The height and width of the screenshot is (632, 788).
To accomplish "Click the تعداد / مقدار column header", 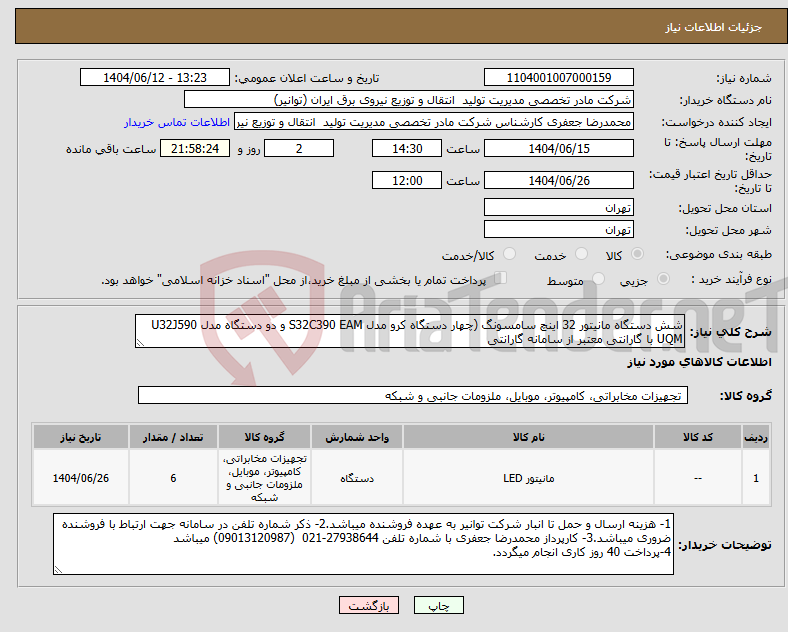I will coord(173,437).
